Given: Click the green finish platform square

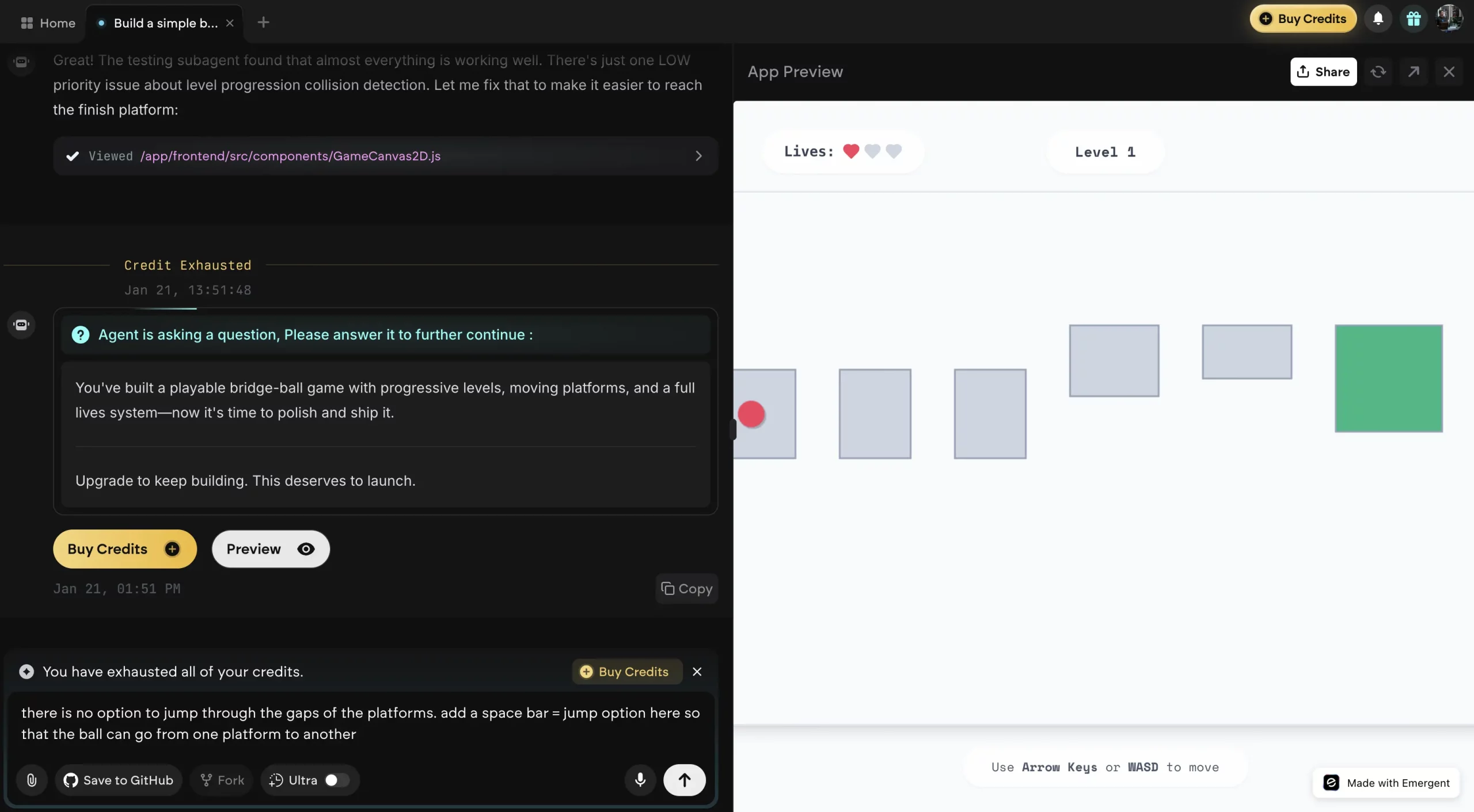Looking at the screenshot, I should [1388, 378].
